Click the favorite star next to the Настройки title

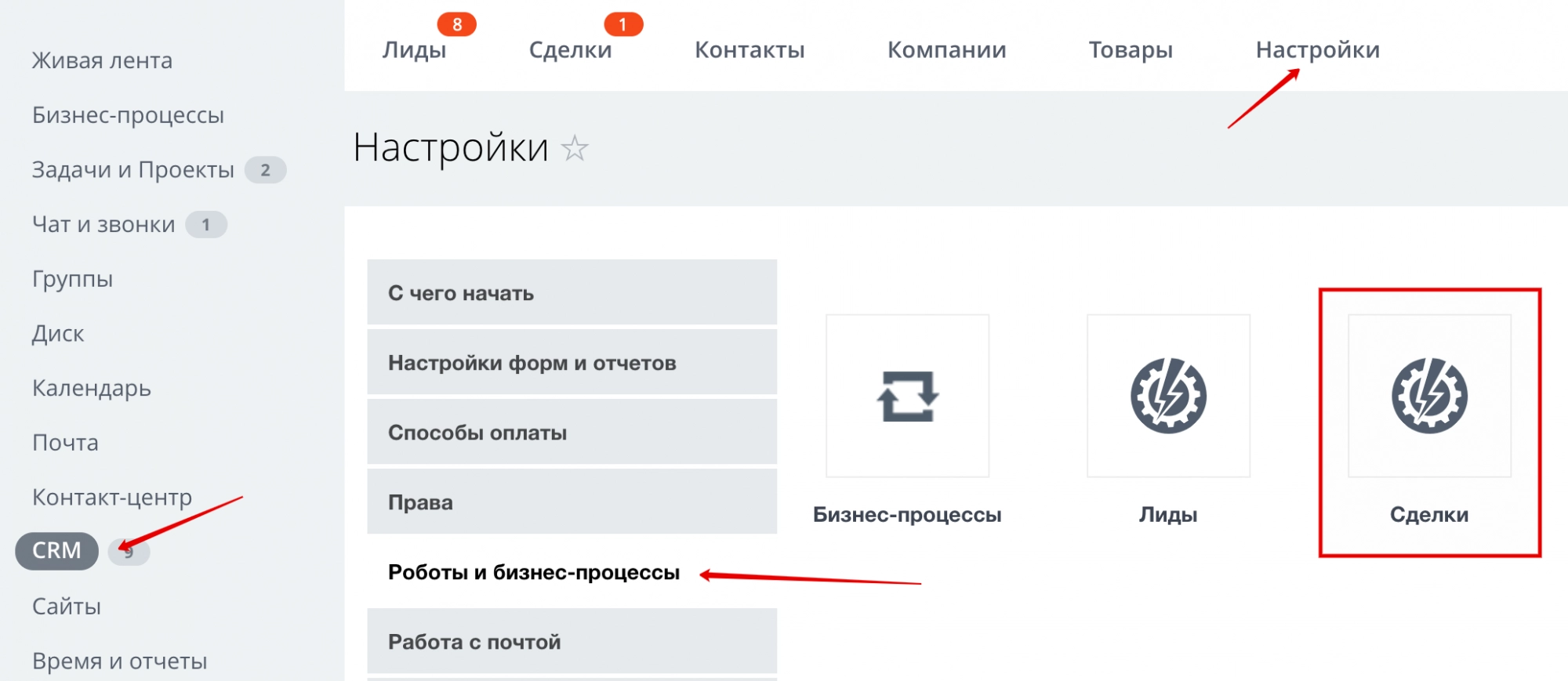pos(575,148)
